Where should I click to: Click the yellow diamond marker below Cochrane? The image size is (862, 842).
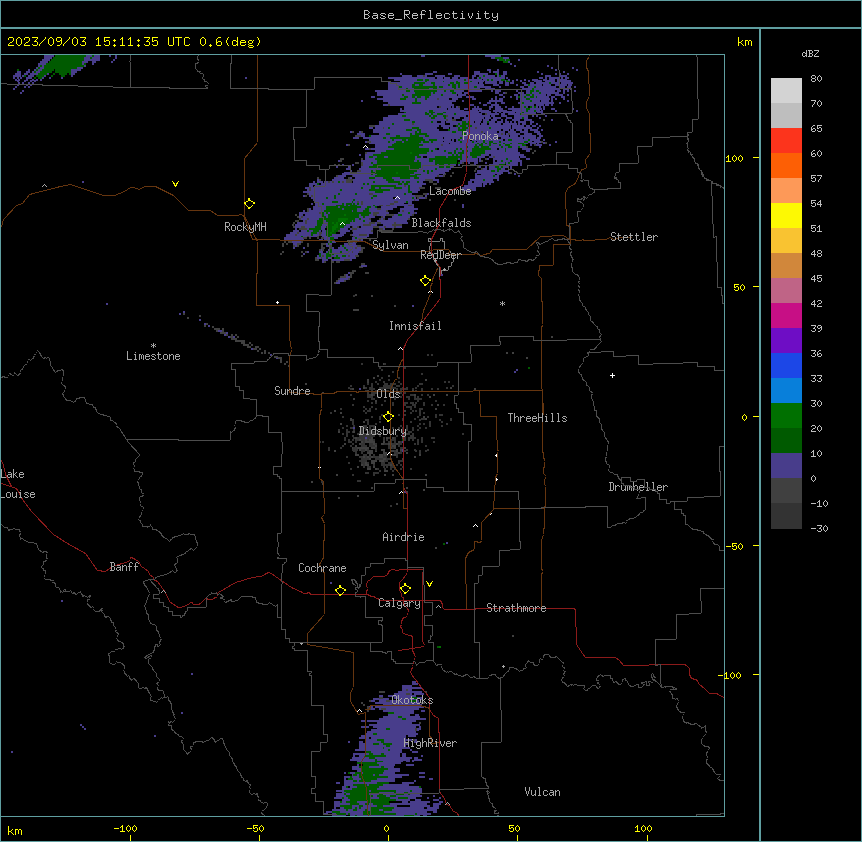click(340, 590)
